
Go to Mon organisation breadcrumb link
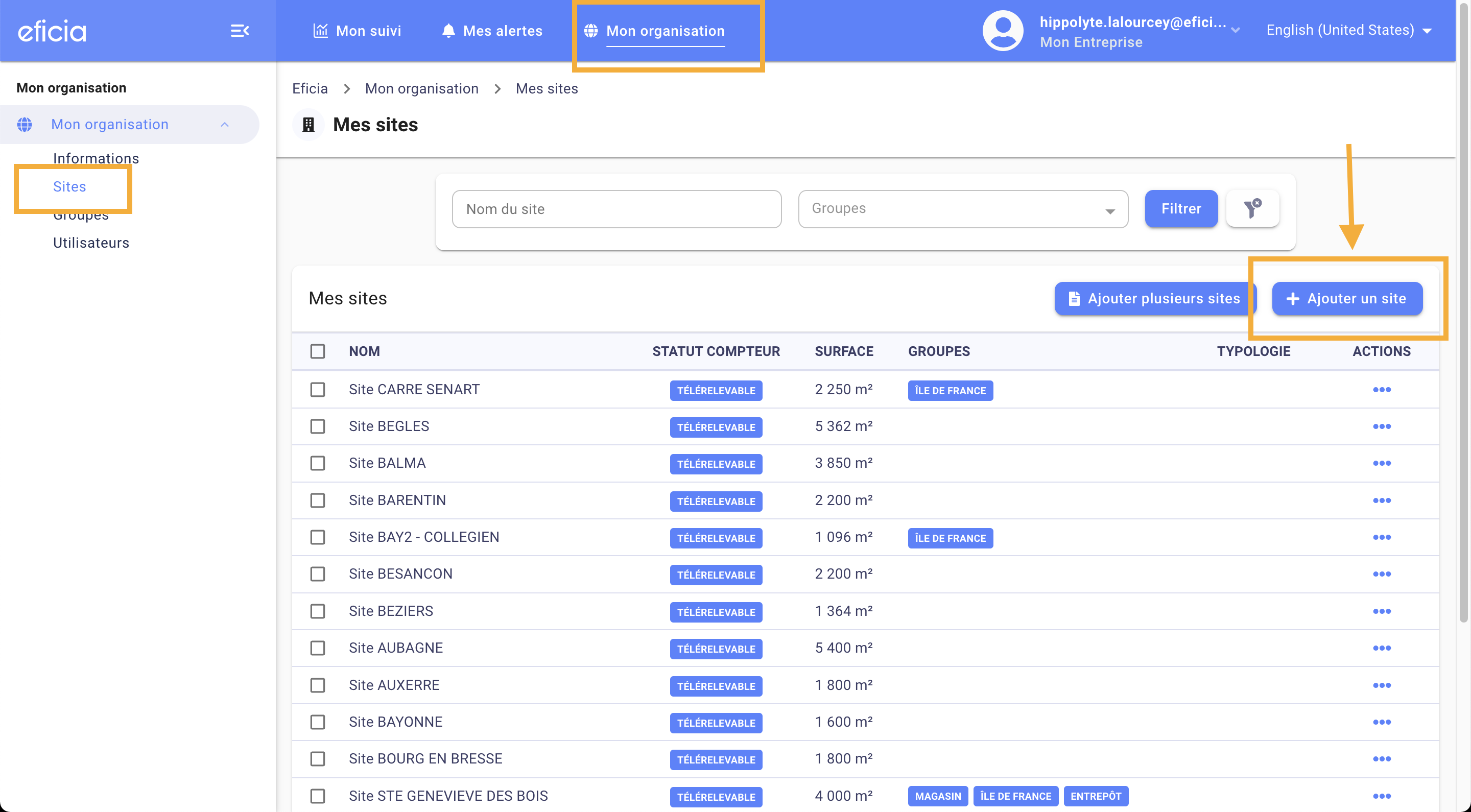coord(421,88)
